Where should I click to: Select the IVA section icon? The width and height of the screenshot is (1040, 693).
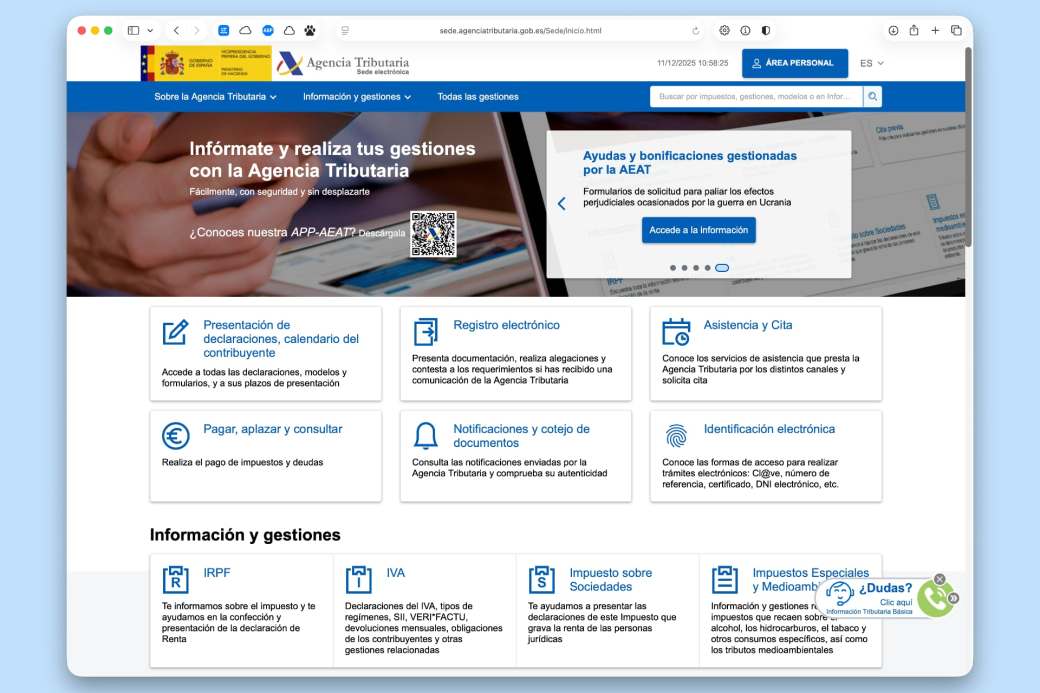click(x=359, y=578)
